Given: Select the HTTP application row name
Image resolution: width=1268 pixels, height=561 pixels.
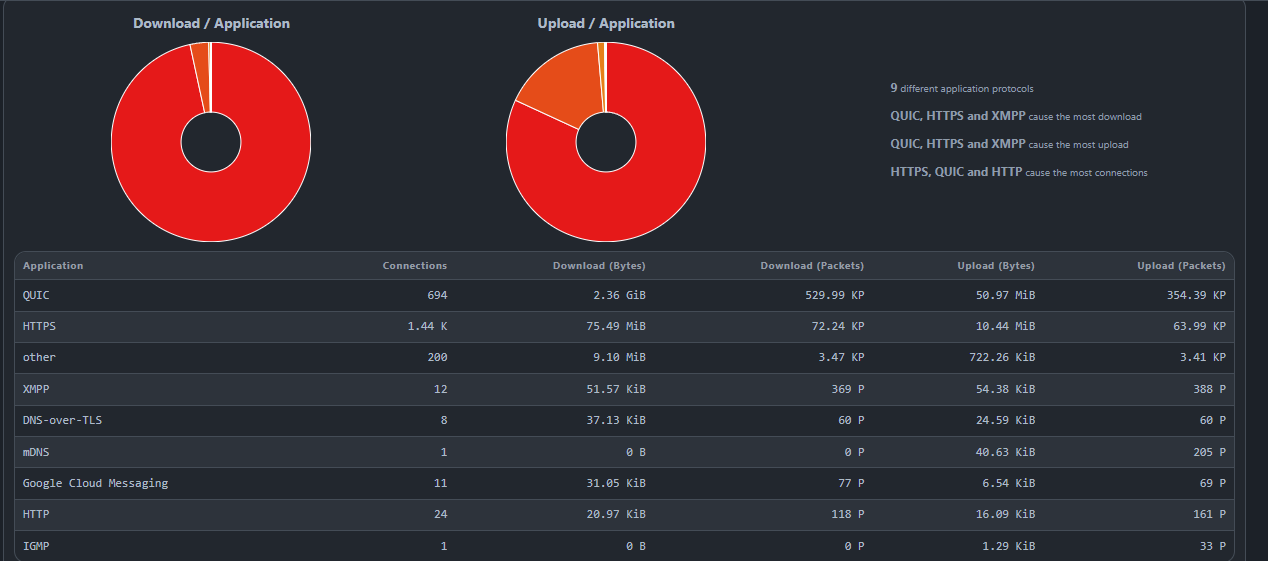Looking at the screenshot, I should [x=36, y=514].
